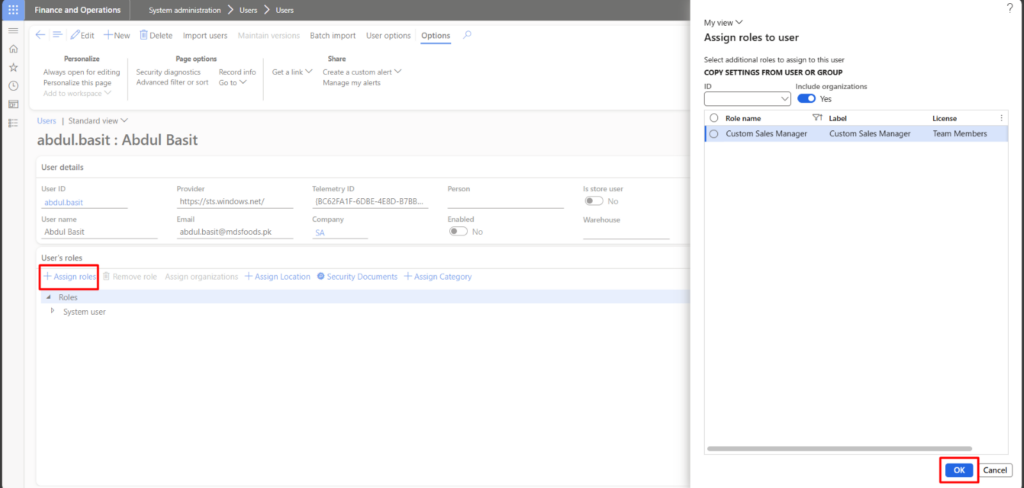The image size is (1024, 488).
Task: Click Users breadcrumb link above title
Action: coord(46,121)
